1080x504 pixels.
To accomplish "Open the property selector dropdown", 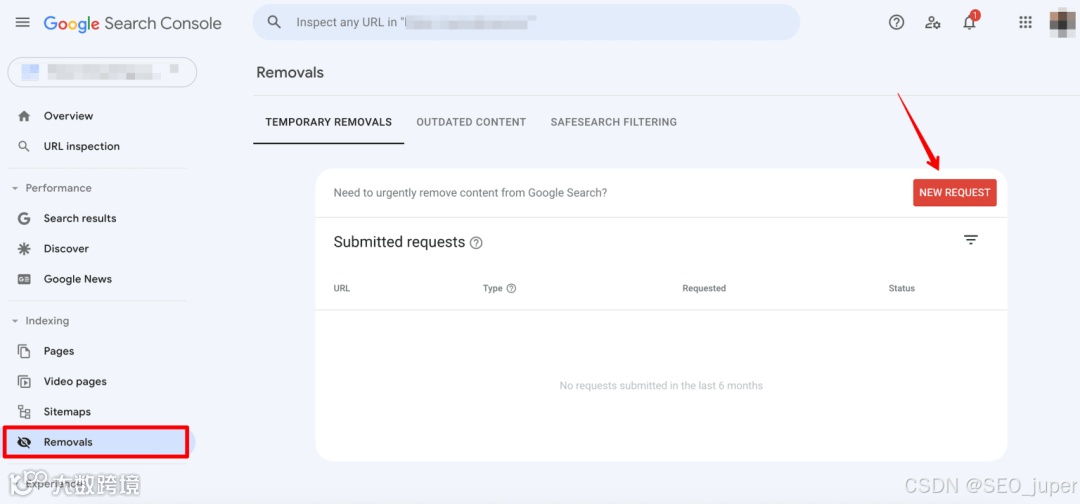I will [x=102, y=72].
